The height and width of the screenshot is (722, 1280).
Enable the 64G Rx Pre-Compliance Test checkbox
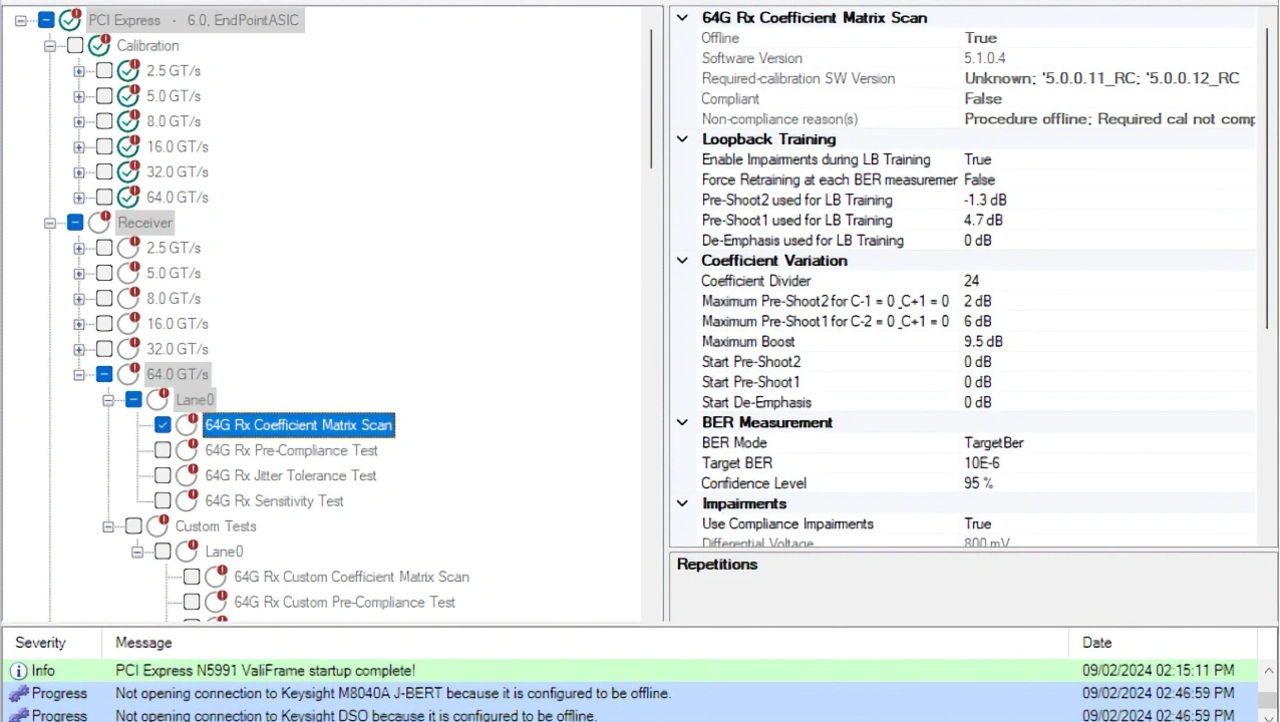pyautogui.click(x=163, y=451)
